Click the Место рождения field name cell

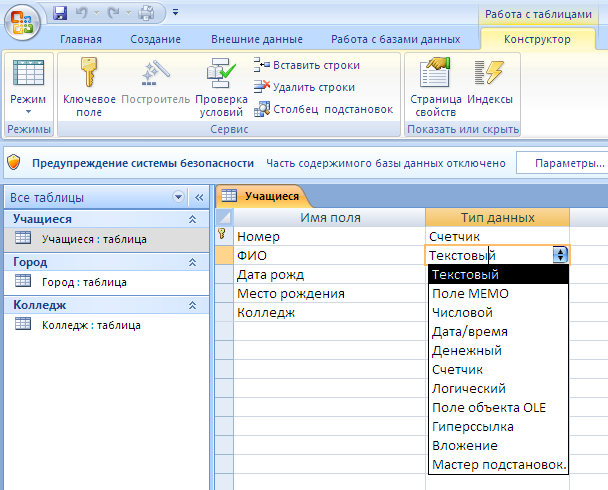(x=290, y=294)
